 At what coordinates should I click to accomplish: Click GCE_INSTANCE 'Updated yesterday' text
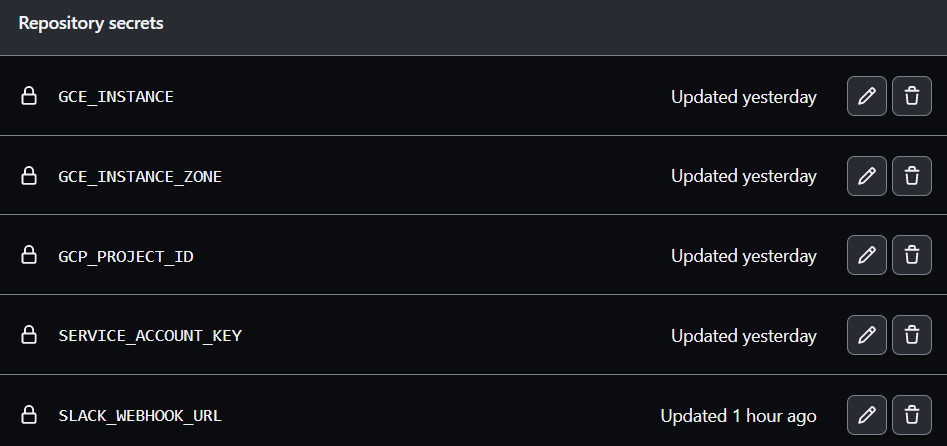coord(743,96)
